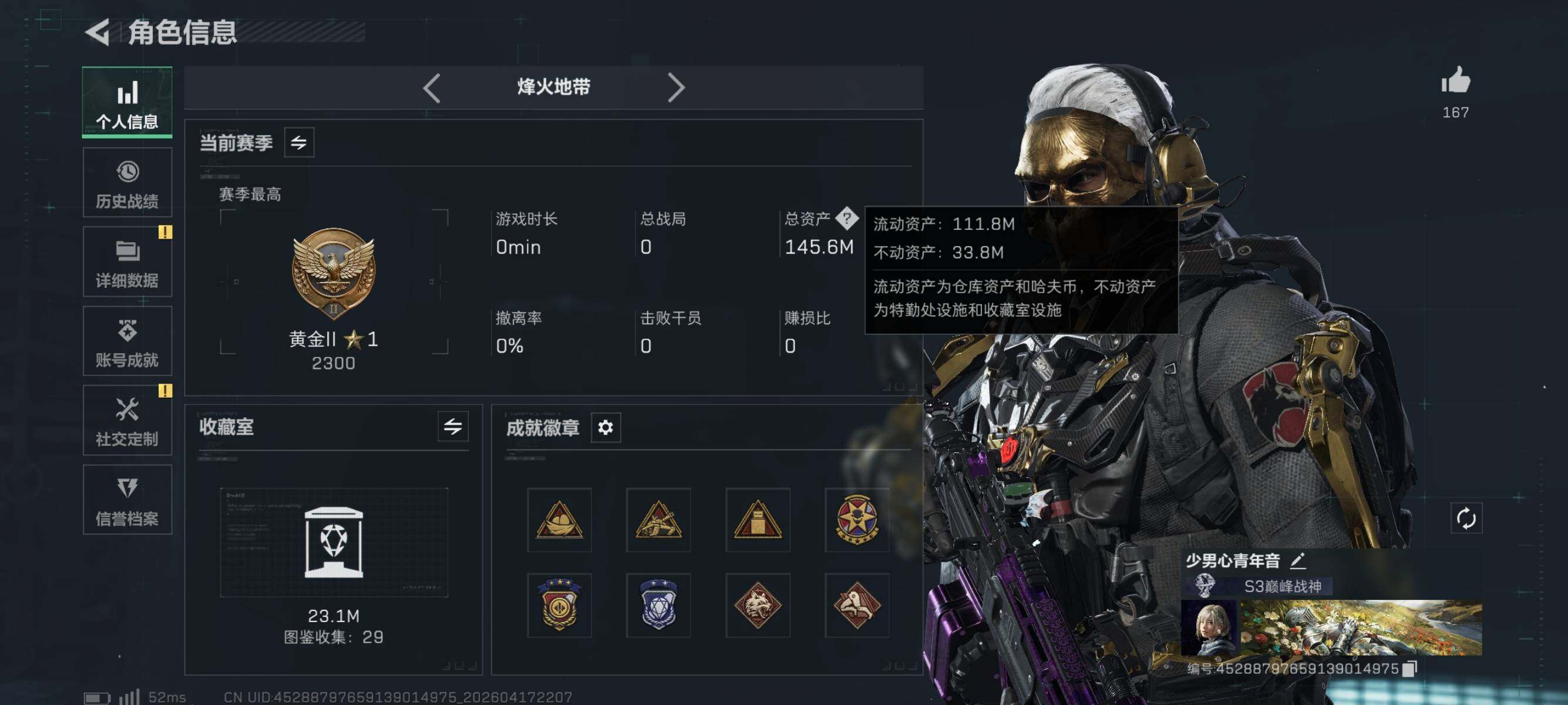
Task: Select the wolf head achievement badge
Action: pyautogui.click(x=757, y=605)
